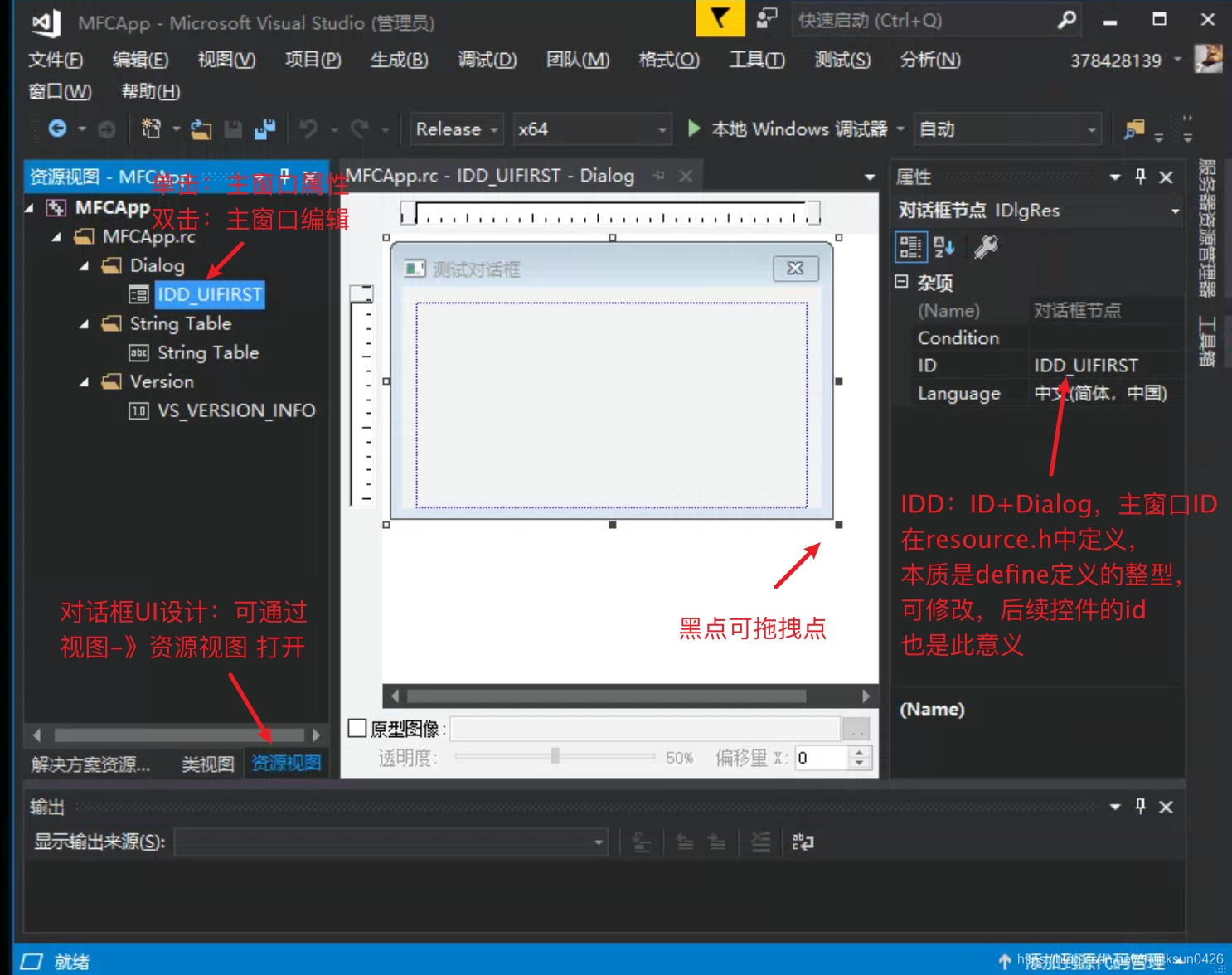Toggle word wrap in Output panel

[803, 842]
